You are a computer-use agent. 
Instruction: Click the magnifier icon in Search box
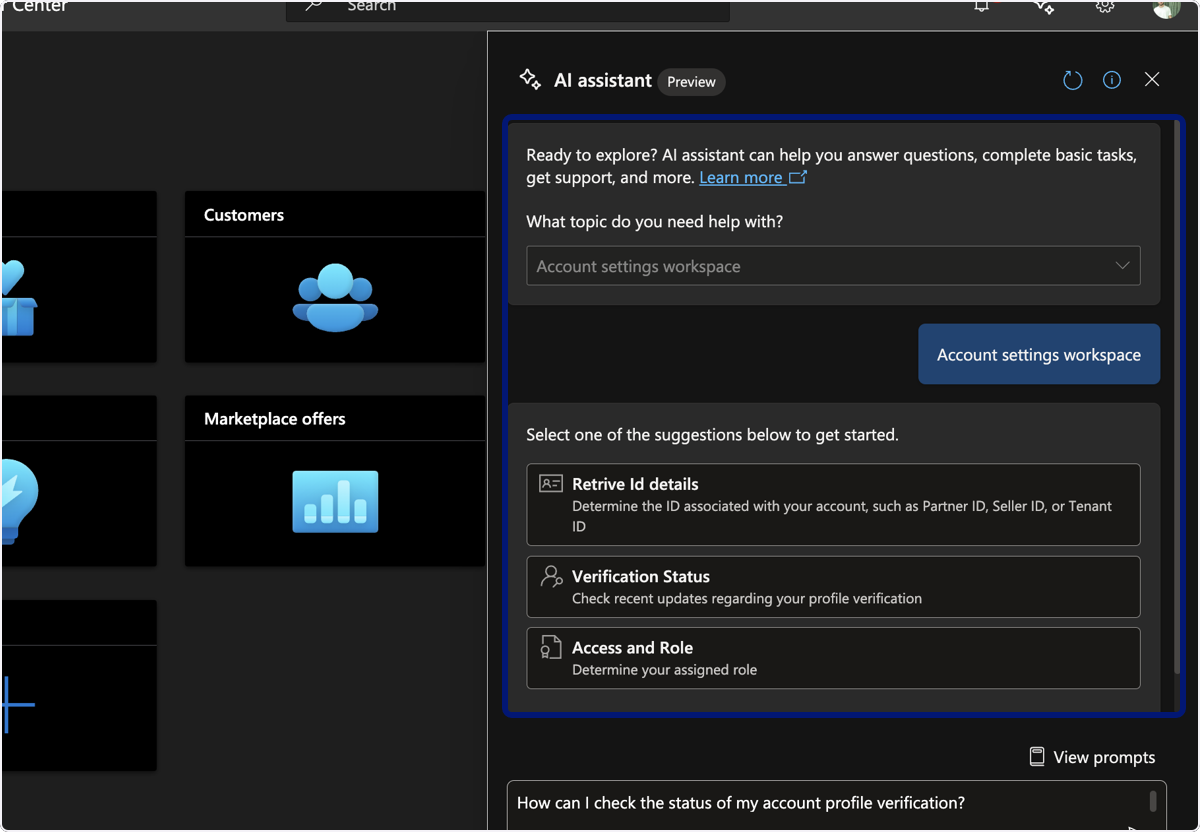tap(314, 6)
